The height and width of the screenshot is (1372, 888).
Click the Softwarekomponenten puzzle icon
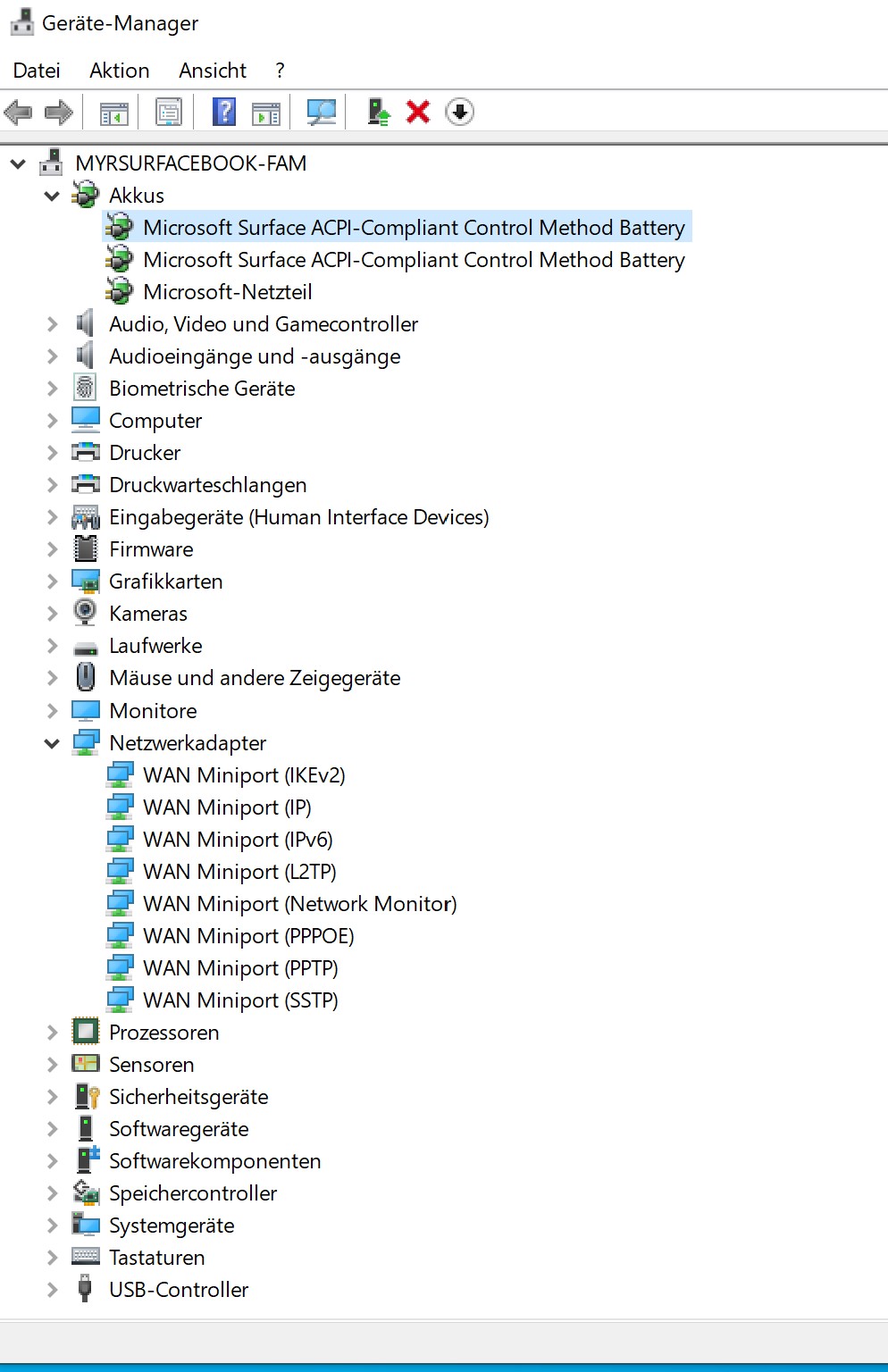point(88,1159)
